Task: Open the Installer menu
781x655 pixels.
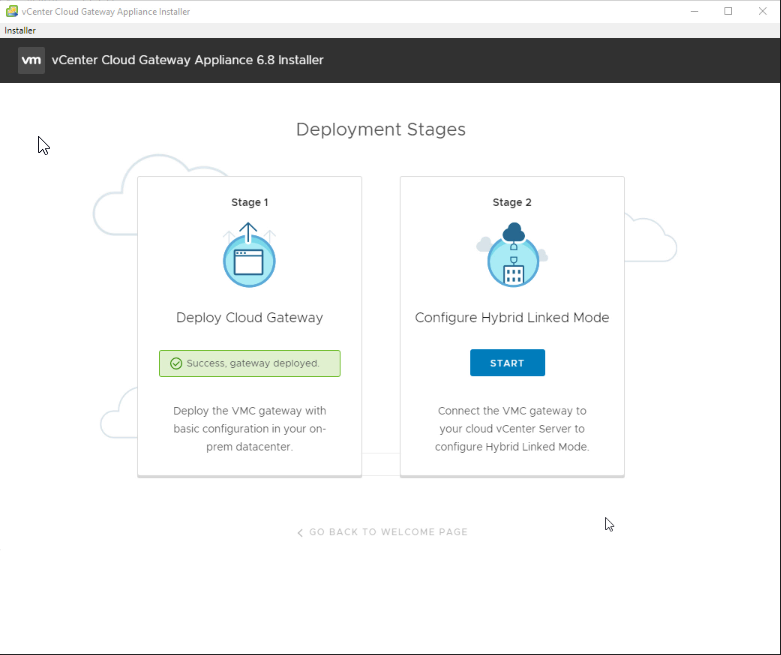Action: tap(20, 30)
